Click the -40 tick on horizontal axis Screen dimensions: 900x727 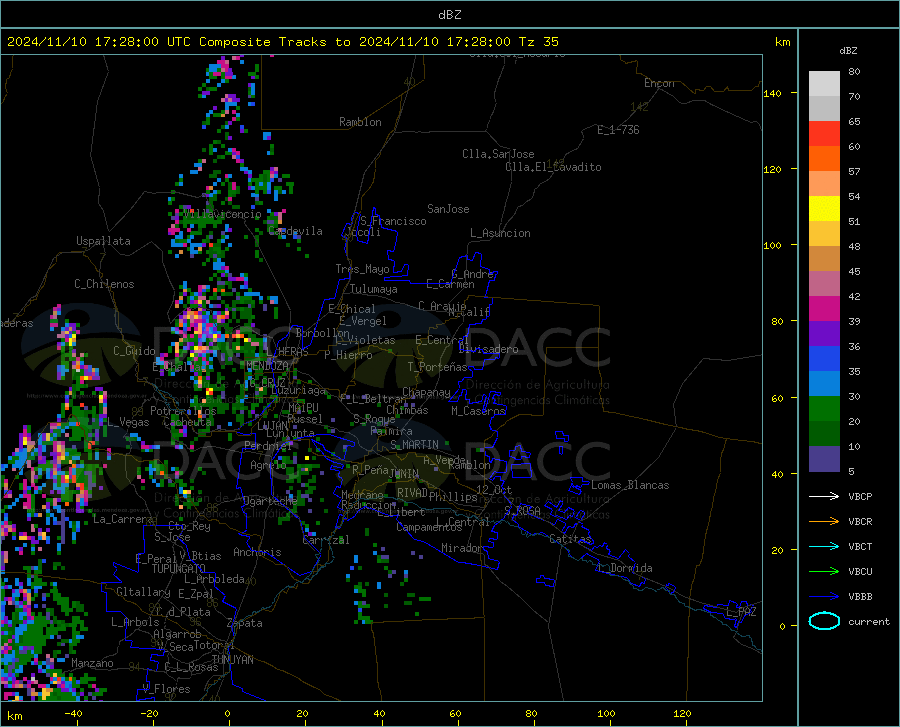[73, 714]
